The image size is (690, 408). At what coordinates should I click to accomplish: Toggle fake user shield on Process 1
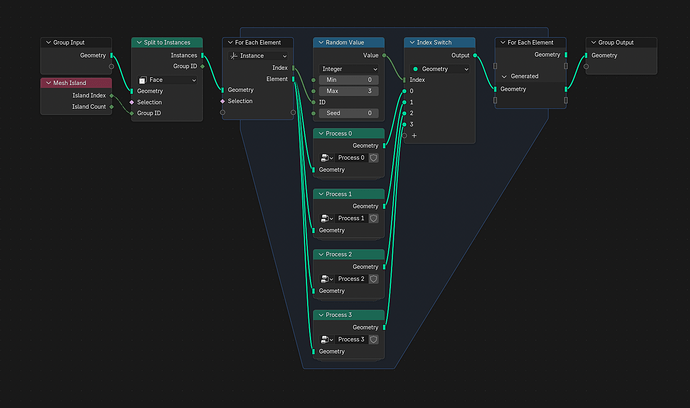pos(374,218)
